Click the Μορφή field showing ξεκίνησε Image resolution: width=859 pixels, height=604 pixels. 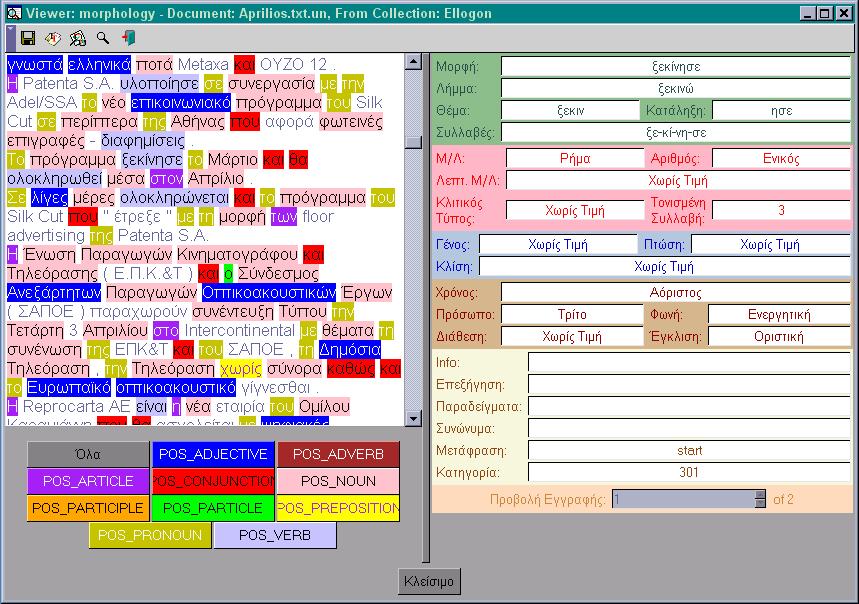pos(675,67)
